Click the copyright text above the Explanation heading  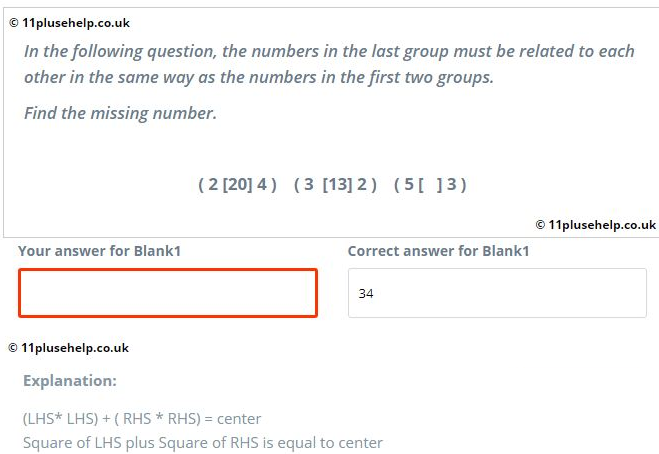(69, 348)
